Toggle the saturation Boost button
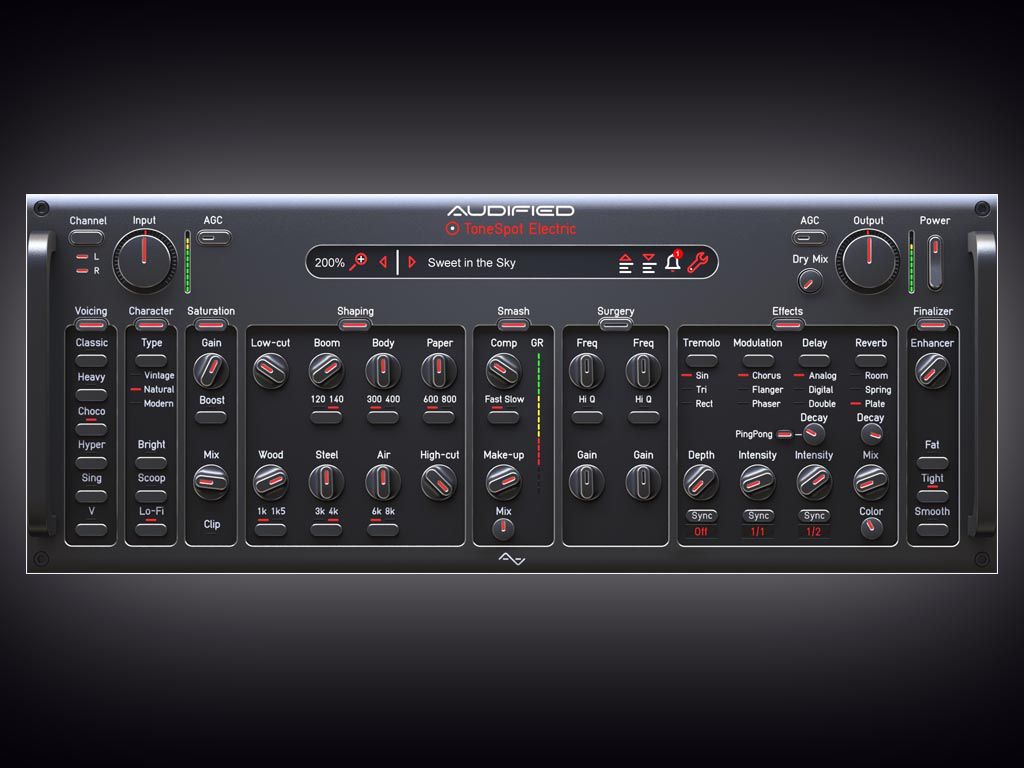The width and height of the screenshot is (1024, 768). [211, 417]
